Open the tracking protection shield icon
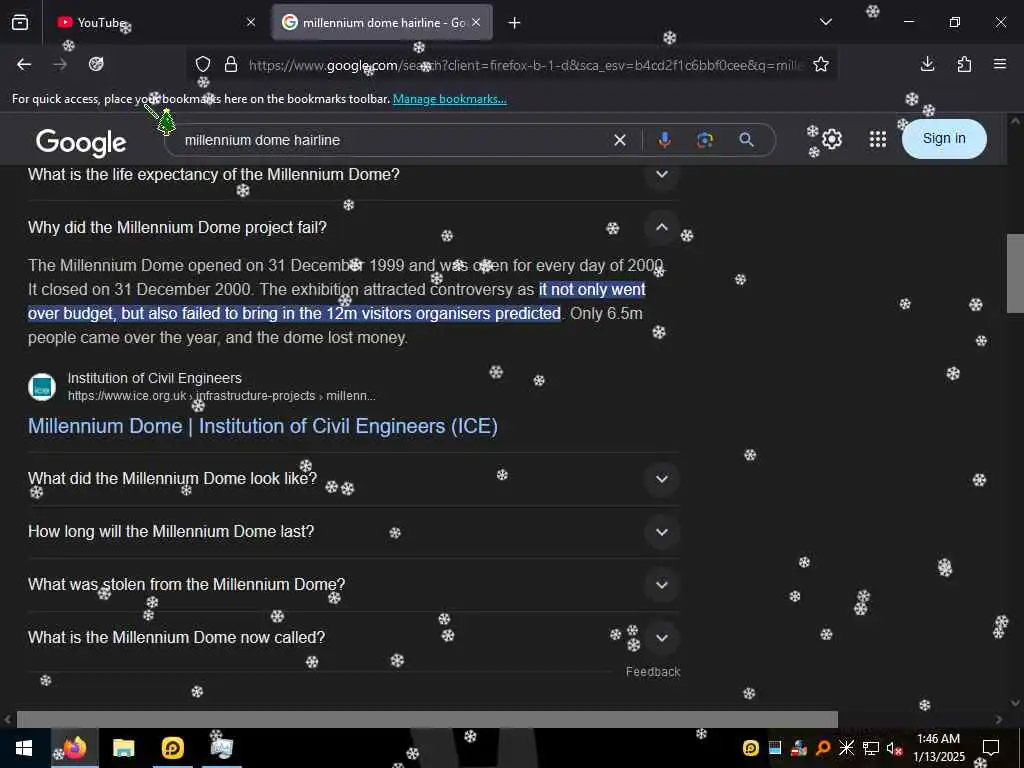1024x768 pixels. (203, 65)
